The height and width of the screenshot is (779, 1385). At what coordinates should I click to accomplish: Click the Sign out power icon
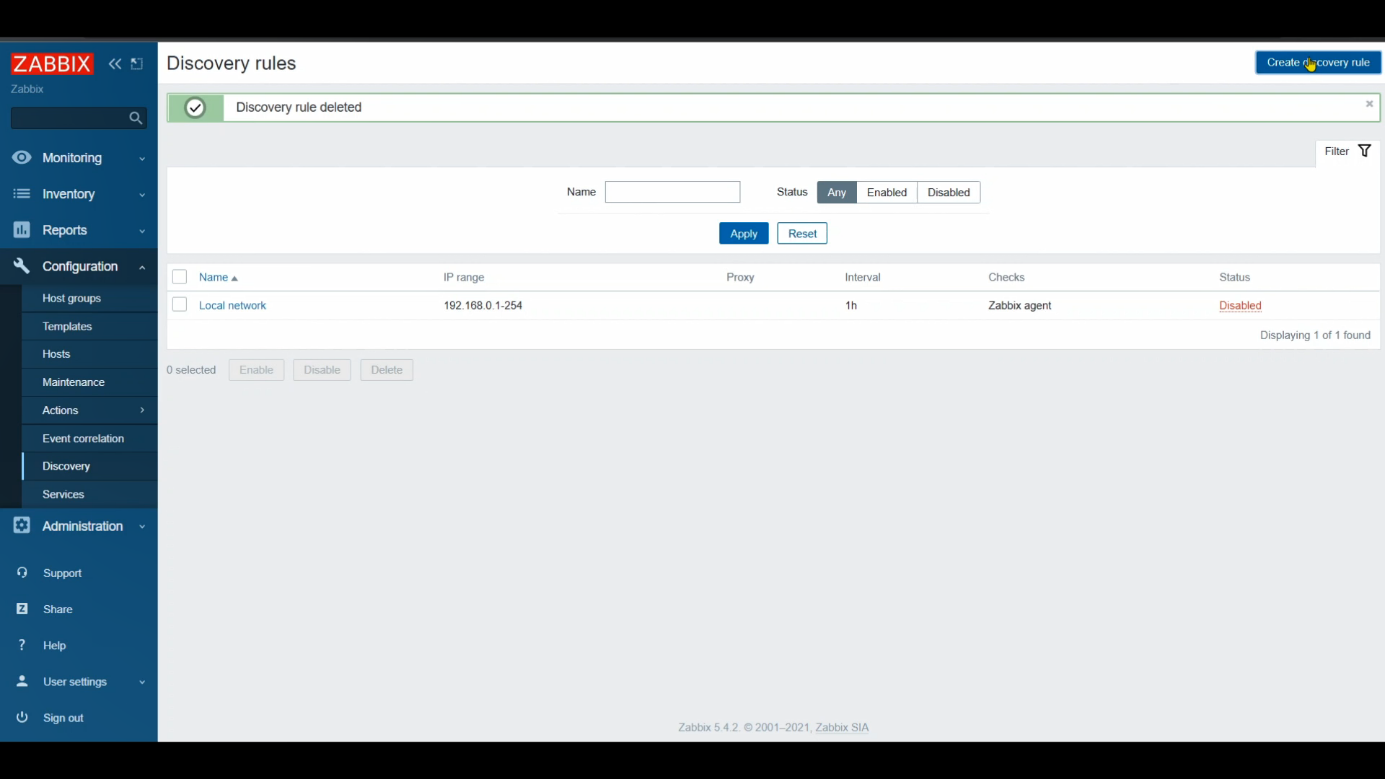22,718
